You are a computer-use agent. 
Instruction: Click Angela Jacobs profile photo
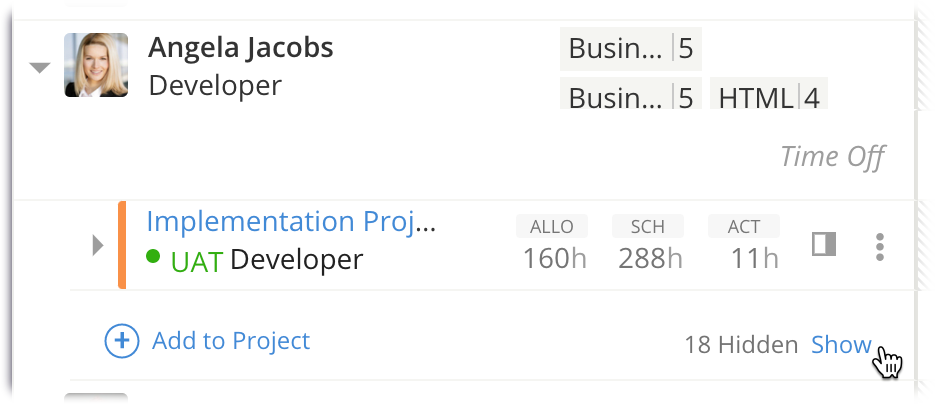[96, 65]
